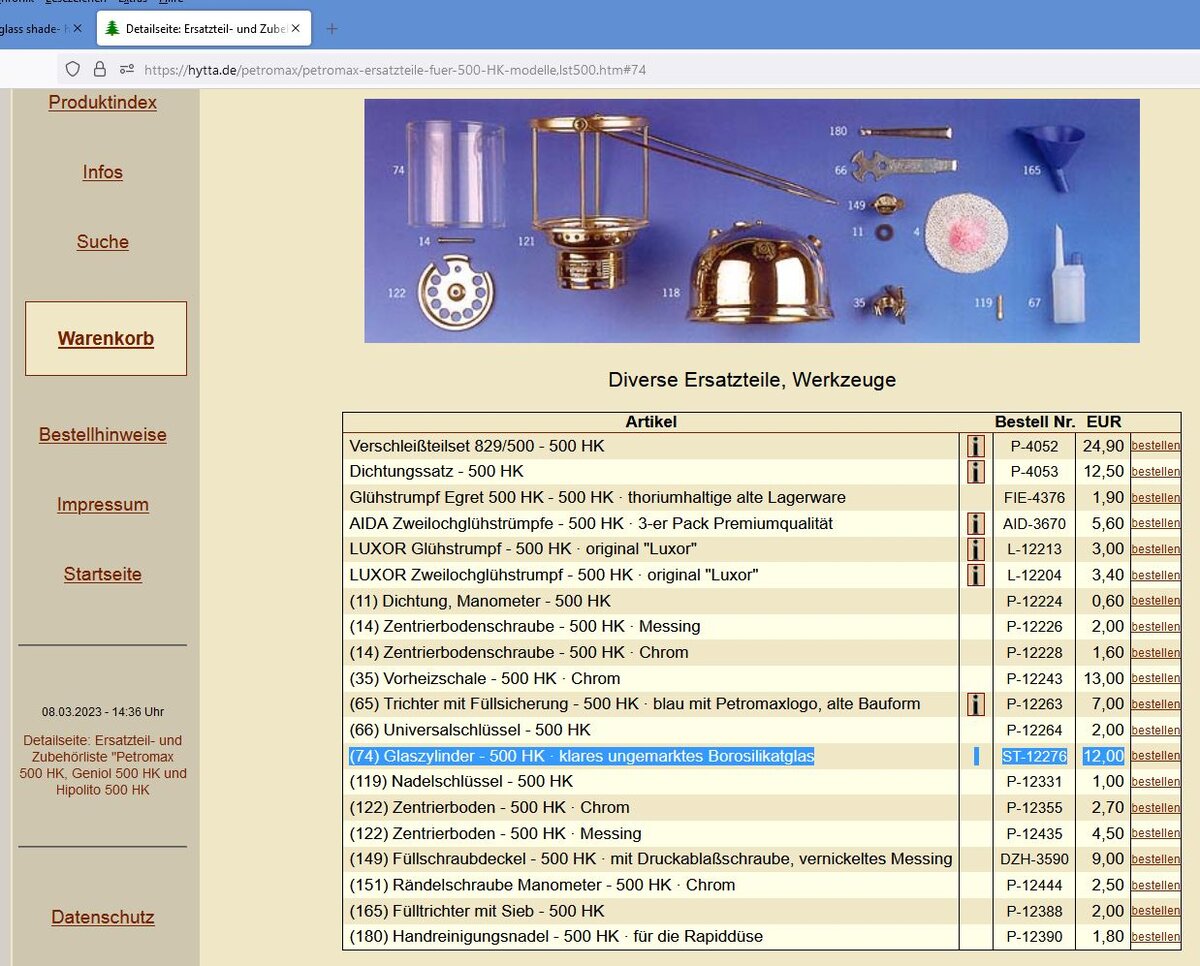Click the price 24,90 cell
This screenshot has height=966, width=1200.
click(1103, 446)
